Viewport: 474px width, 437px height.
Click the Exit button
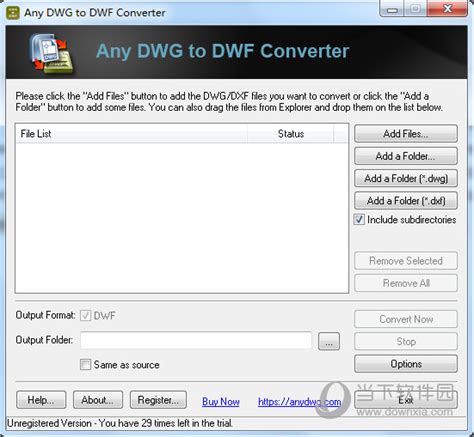click(x=406, y=400)
